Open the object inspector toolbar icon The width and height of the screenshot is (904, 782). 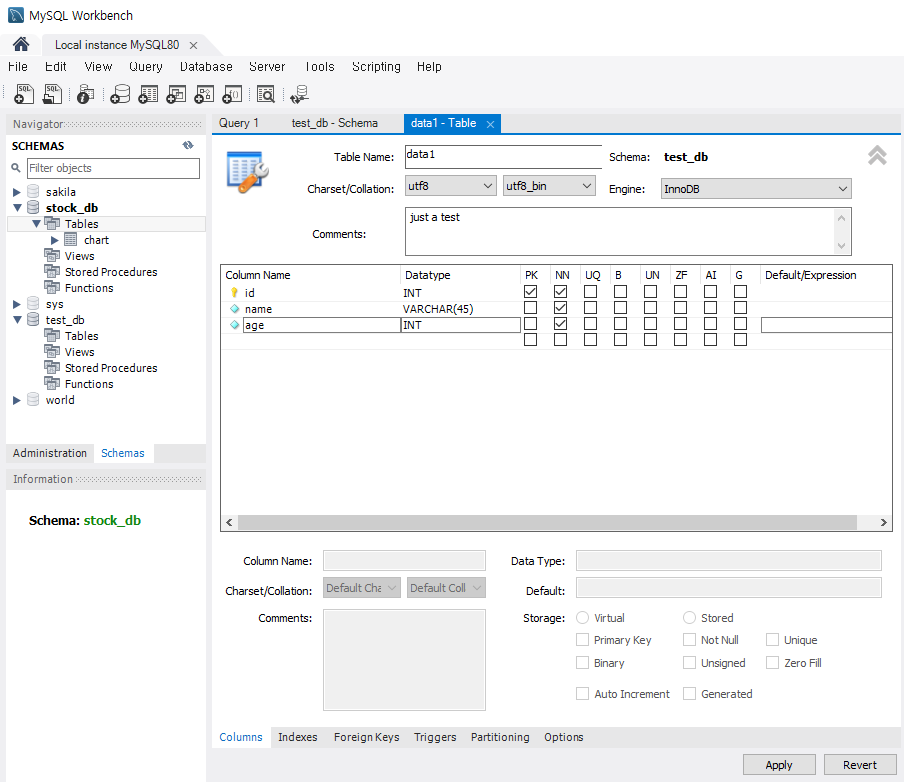click(x=85, y=94)
